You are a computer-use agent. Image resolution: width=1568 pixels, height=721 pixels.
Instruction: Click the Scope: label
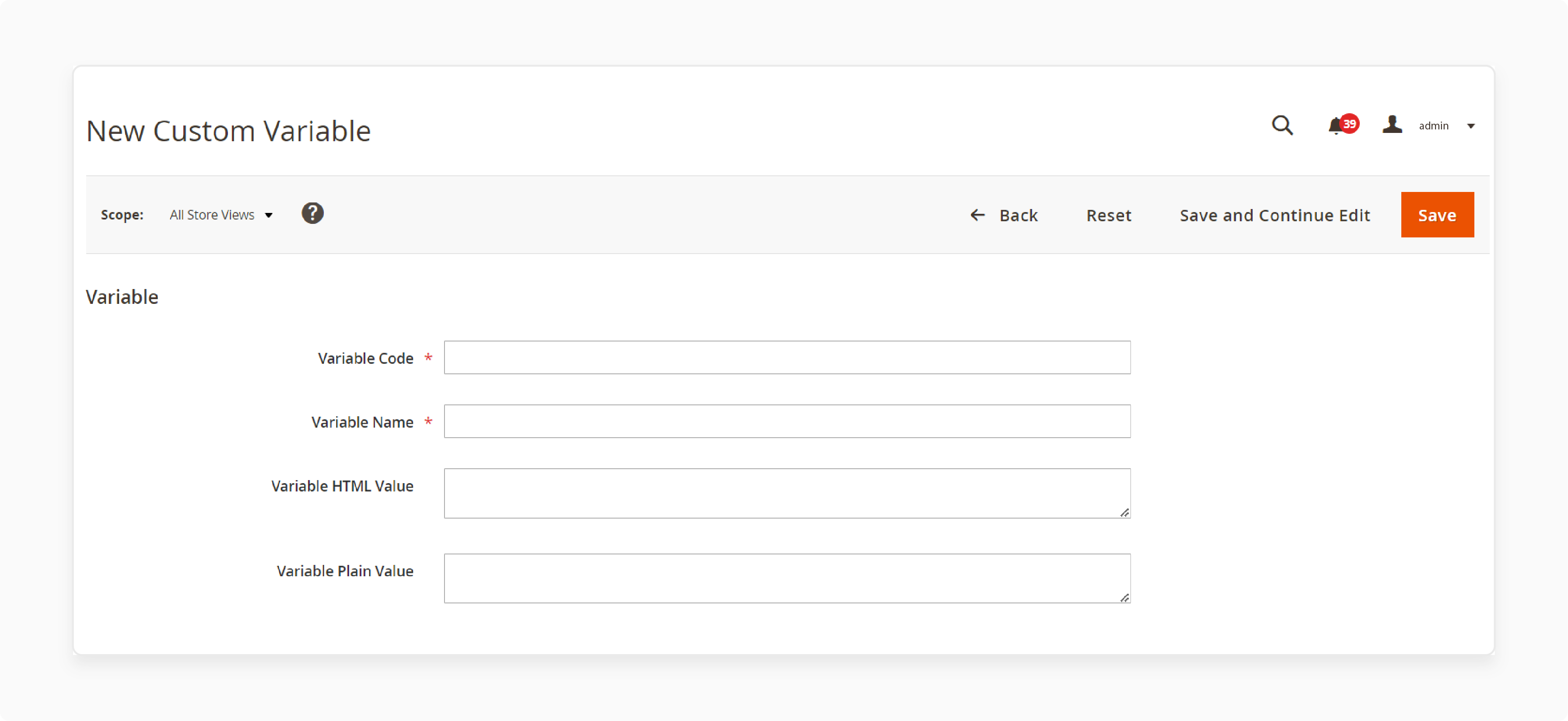tap(122, 215)
